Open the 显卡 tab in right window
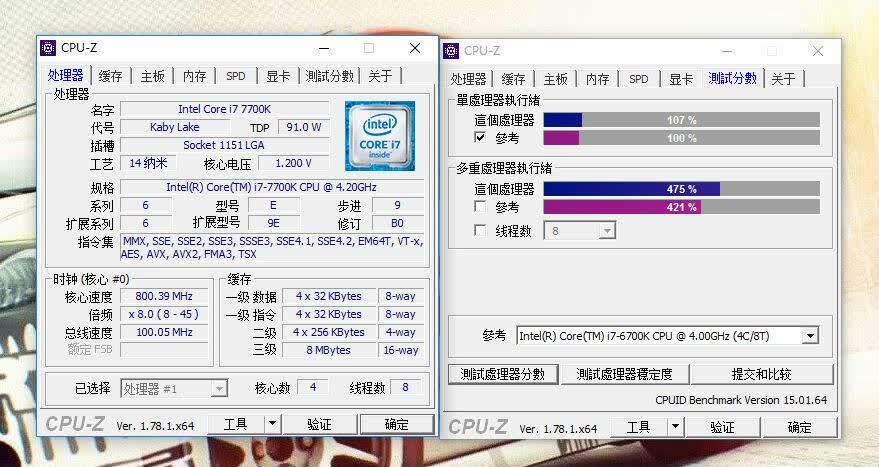The width and height of the screenshot is (879, 467). click(681, 79)
